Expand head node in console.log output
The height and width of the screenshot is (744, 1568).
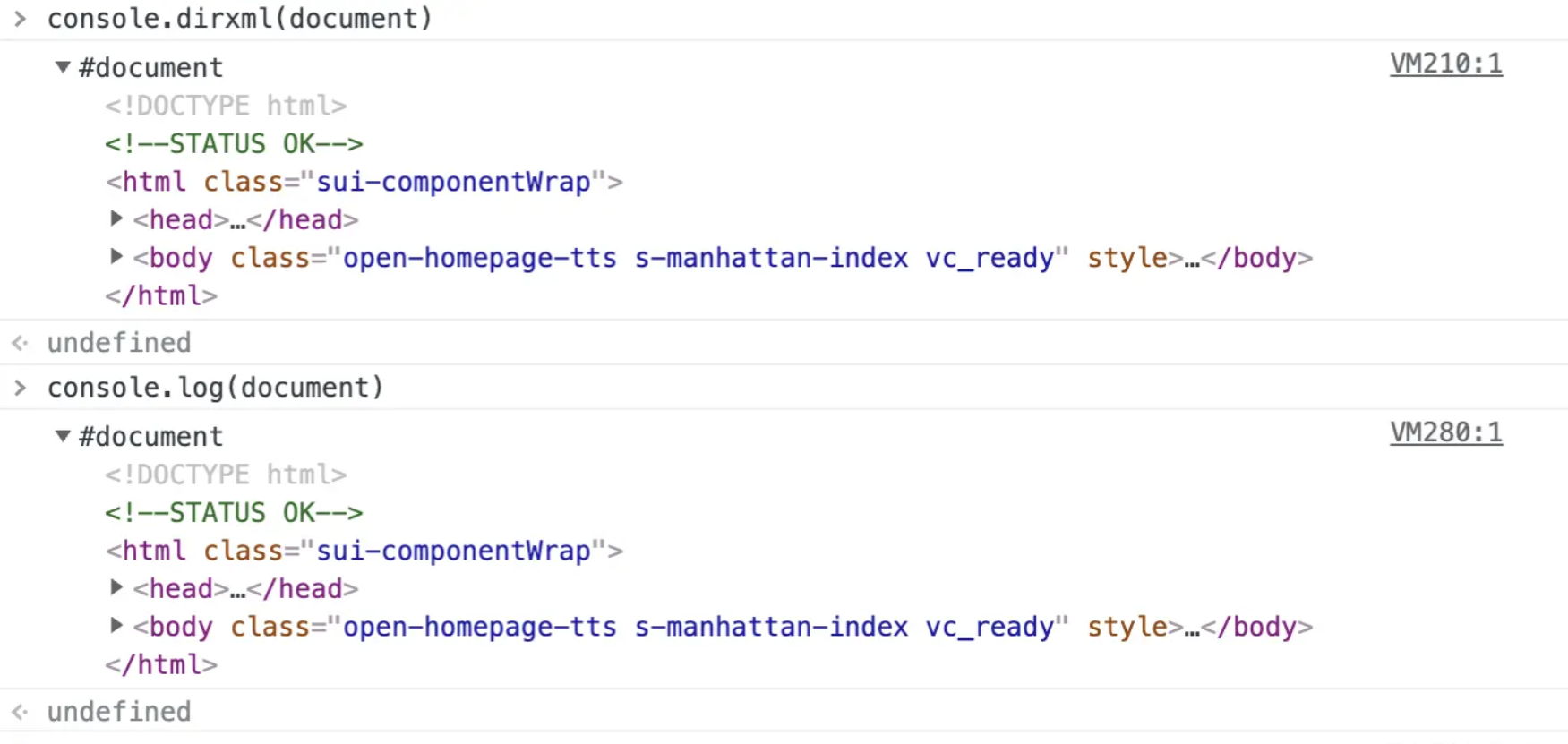pyautogui.click(x=116, y=587)
